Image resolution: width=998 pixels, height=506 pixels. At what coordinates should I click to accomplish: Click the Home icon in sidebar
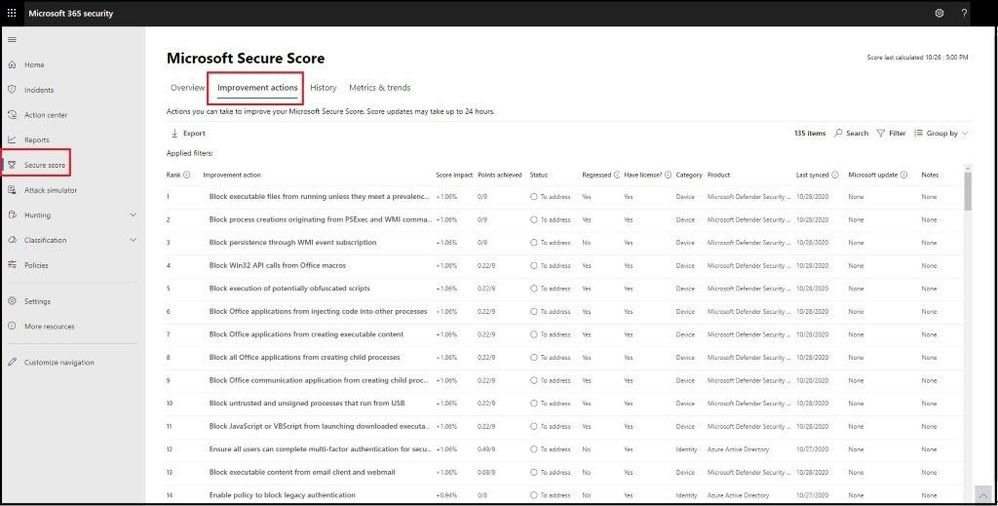[11, 64]
